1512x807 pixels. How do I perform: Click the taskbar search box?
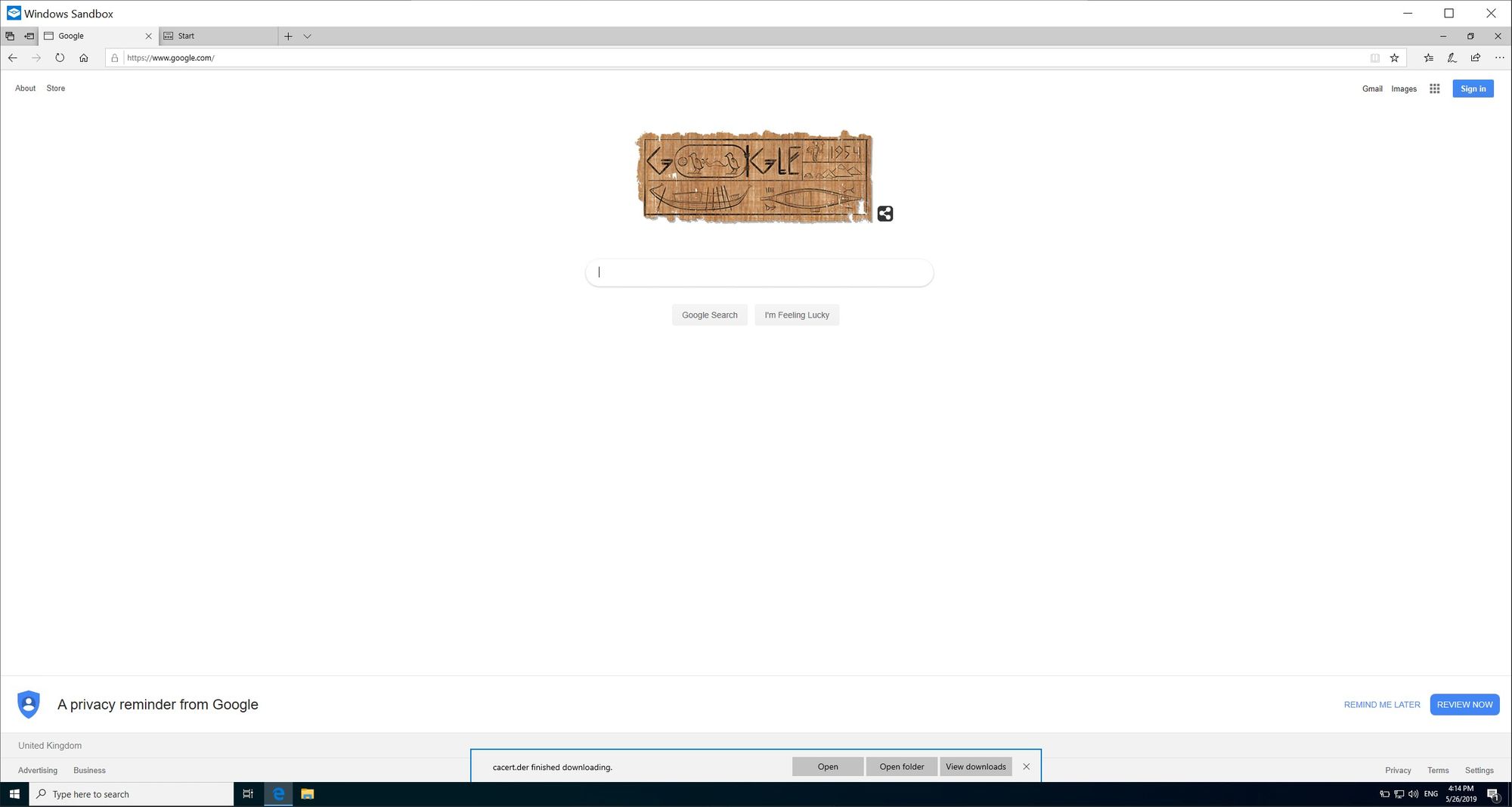pyautogui.click(x=132, y=794)
